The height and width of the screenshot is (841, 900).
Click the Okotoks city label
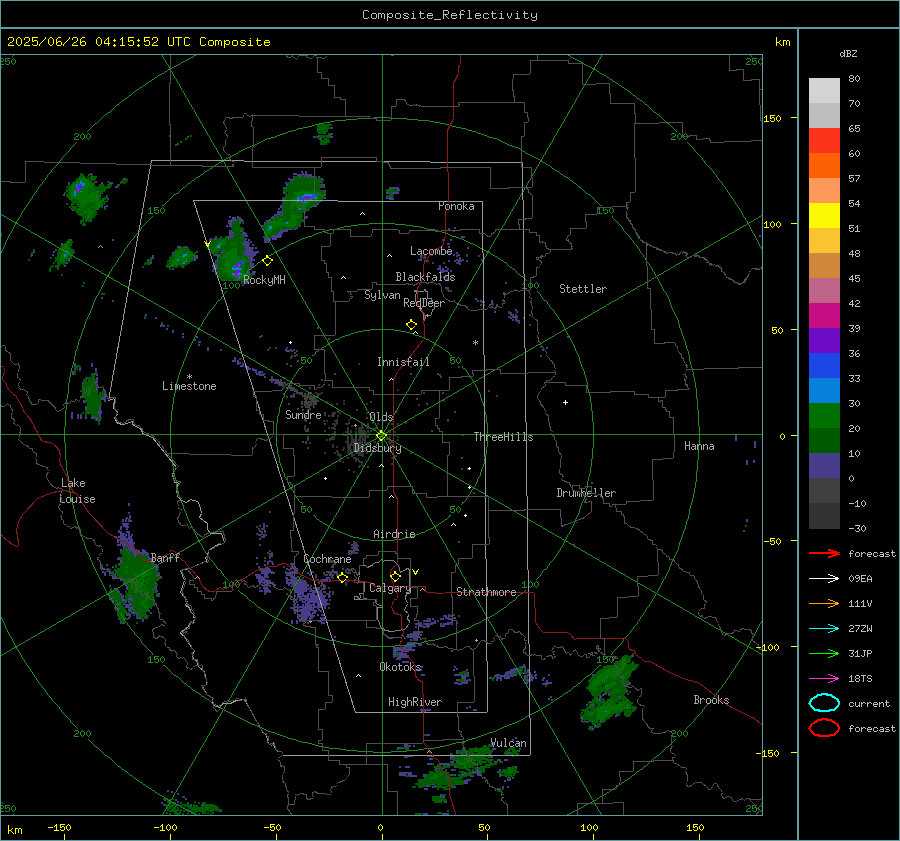401,667
